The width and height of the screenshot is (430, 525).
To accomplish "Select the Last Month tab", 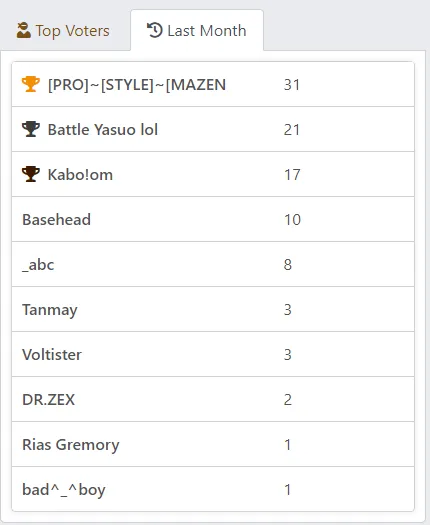I will tap(197, 30).
